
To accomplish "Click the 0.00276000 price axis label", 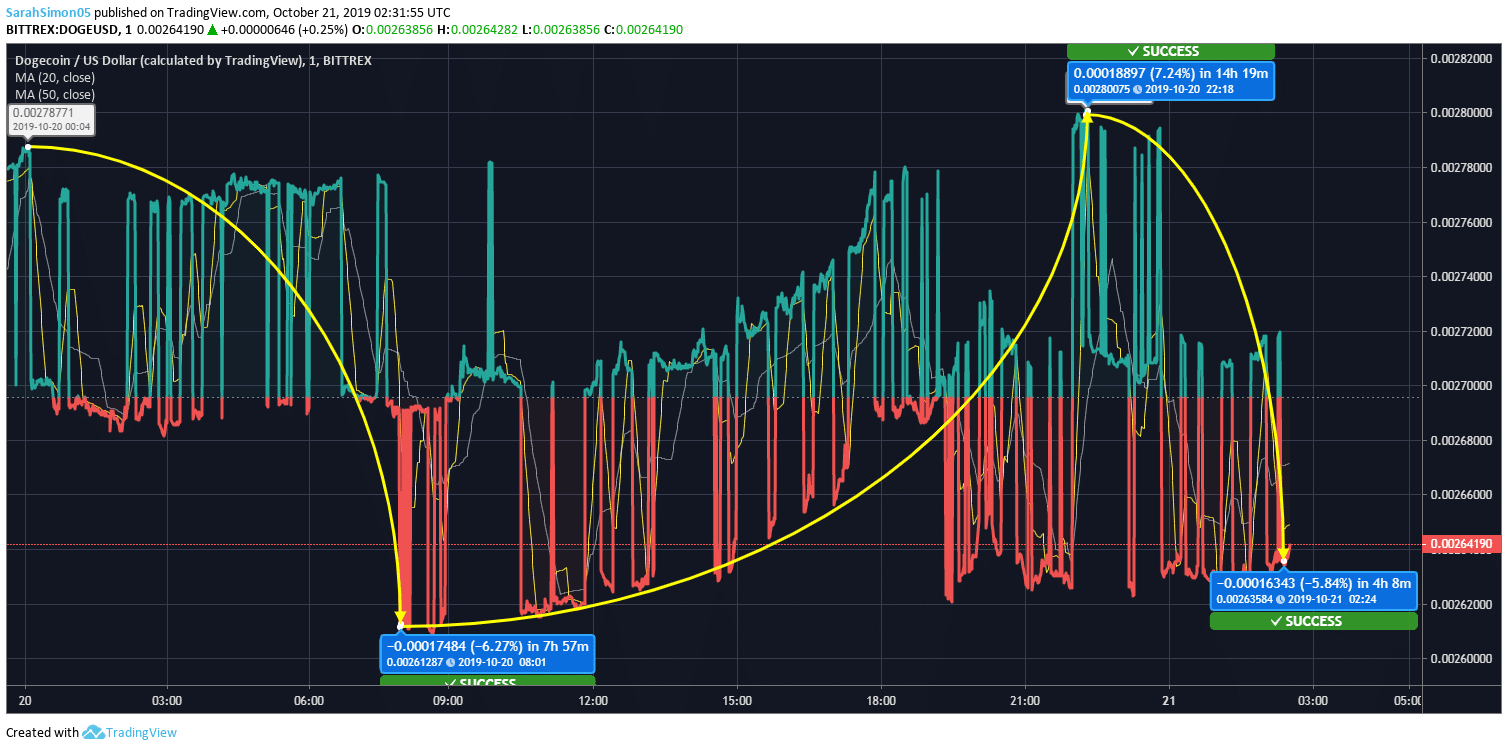I will (1463, 222).
